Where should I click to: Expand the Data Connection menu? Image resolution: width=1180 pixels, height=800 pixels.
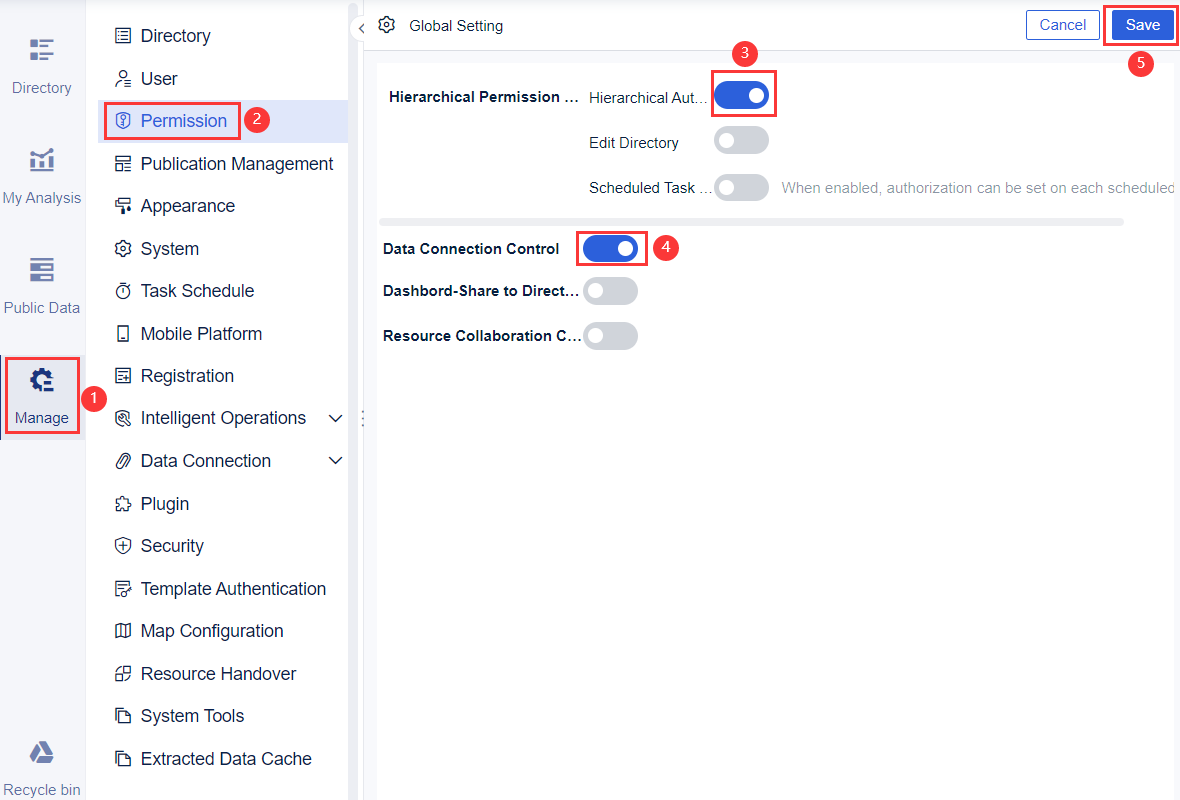click(x=336, y=460)
